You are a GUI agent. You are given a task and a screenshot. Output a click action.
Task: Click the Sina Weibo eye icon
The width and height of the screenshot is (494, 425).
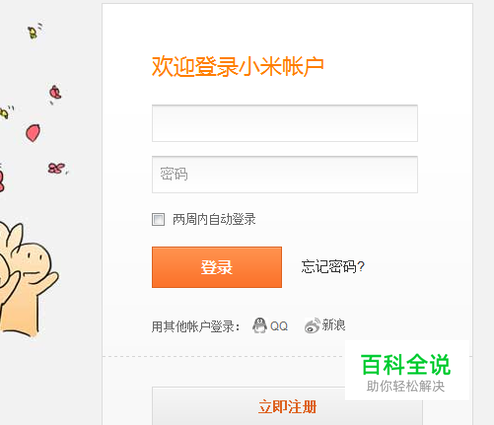(312, 326)
